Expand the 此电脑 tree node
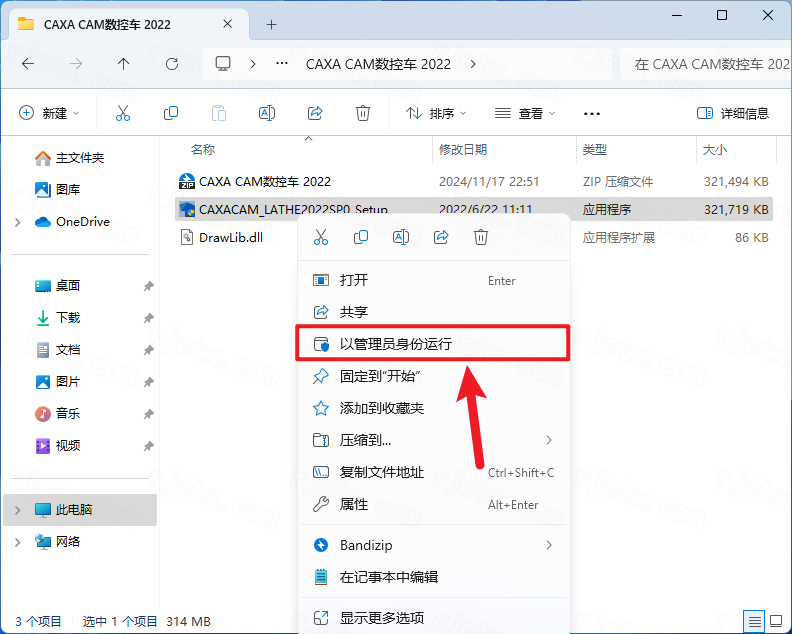 [17, 510]
